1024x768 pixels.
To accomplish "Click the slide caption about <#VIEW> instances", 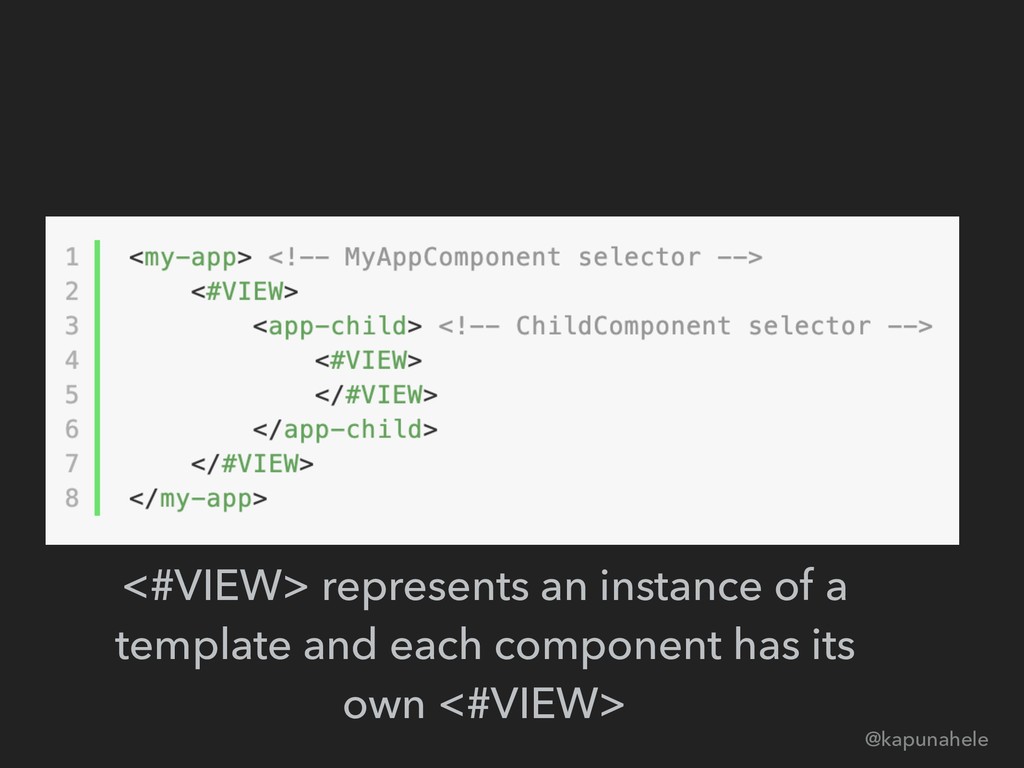I will point(485,647).
